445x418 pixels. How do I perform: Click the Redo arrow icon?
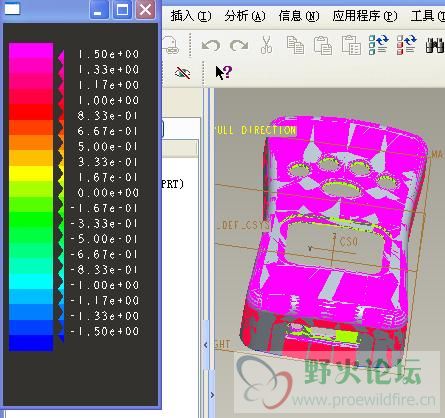click(x=239, y=45)
